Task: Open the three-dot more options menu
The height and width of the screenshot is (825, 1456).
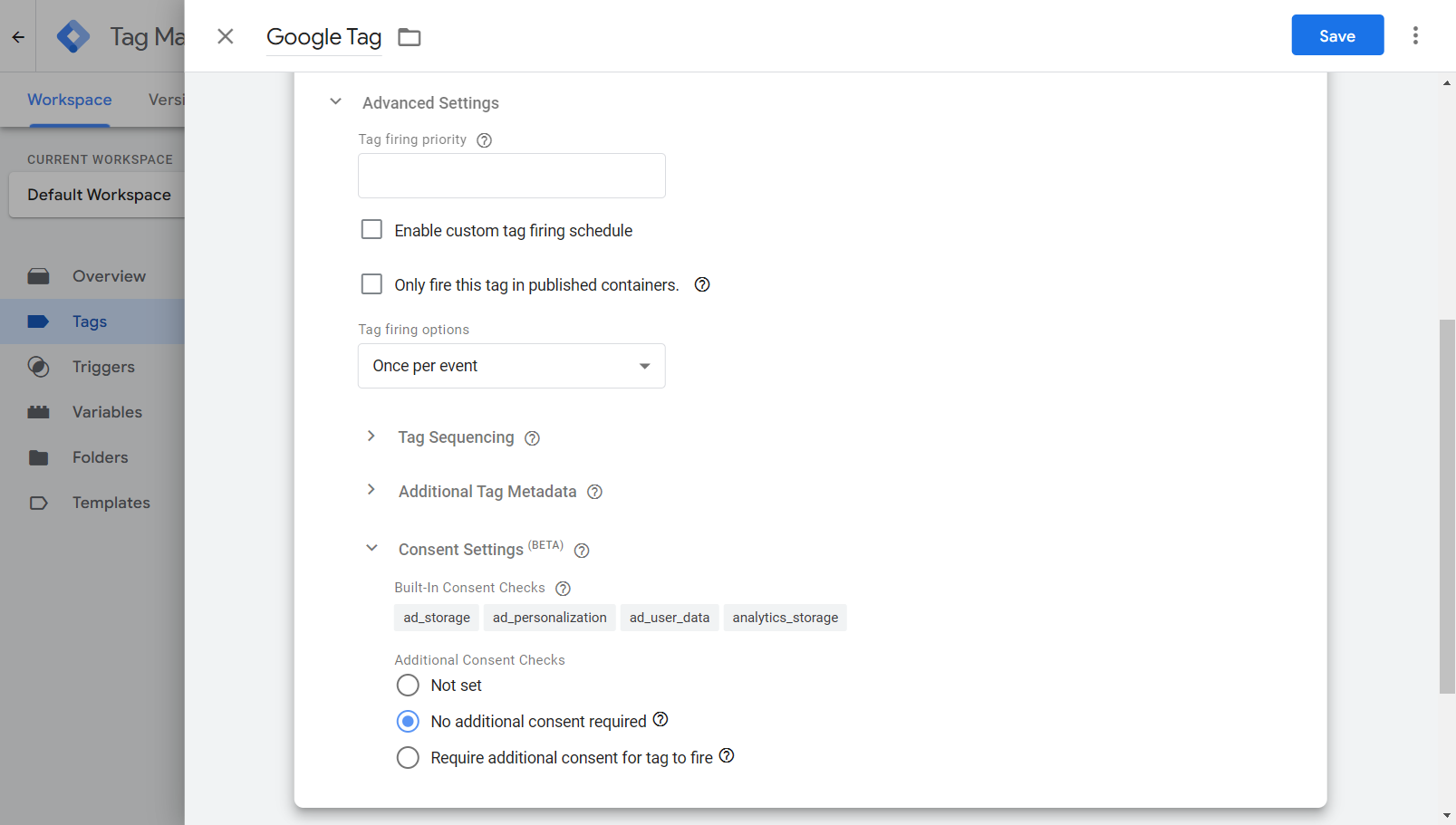Action: point(1415,35)
